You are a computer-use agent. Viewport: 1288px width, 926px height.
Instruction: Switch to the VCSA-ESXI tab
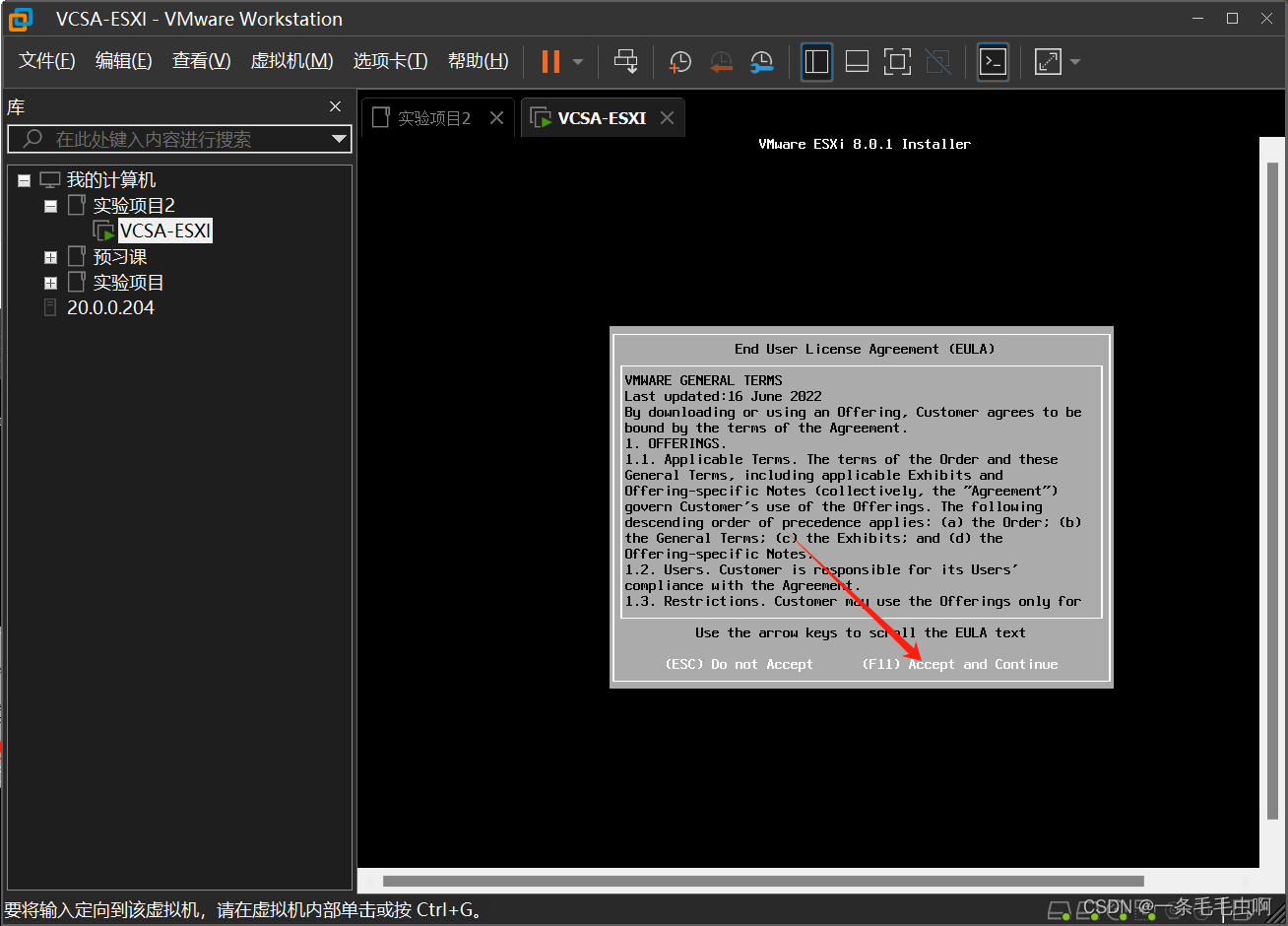(602, 118)
